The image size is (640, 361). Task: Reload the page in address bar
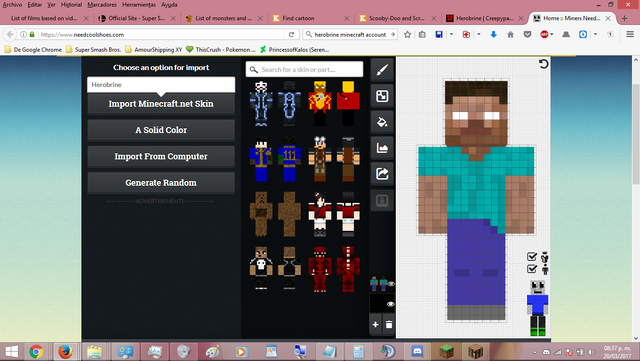[291, 35]
